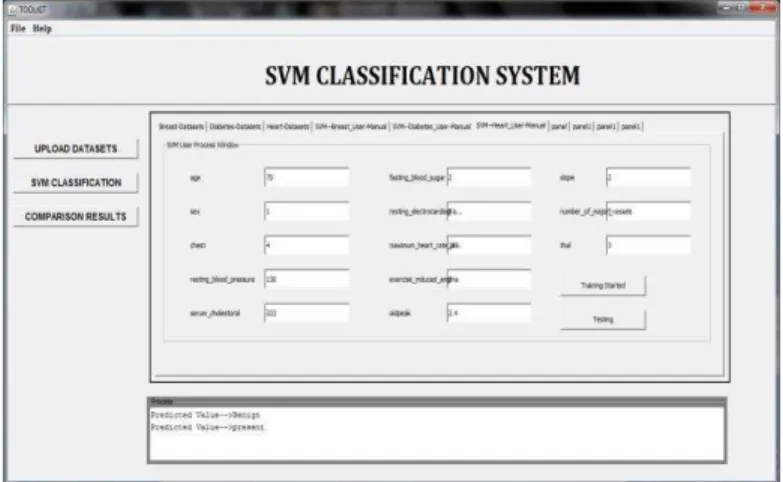Viewport: 783px width, 482px height.
Task: Click the number_of_major_vessels input field
Action: [x=649, y=211]
